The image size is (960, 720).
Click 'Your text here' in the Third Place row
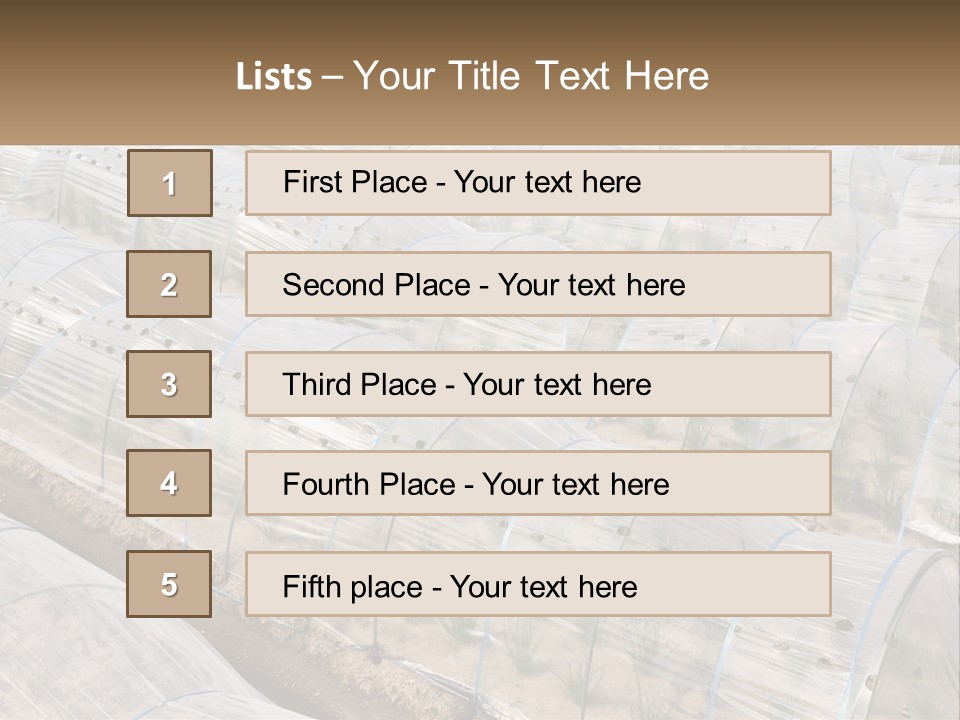pos(558,385)
